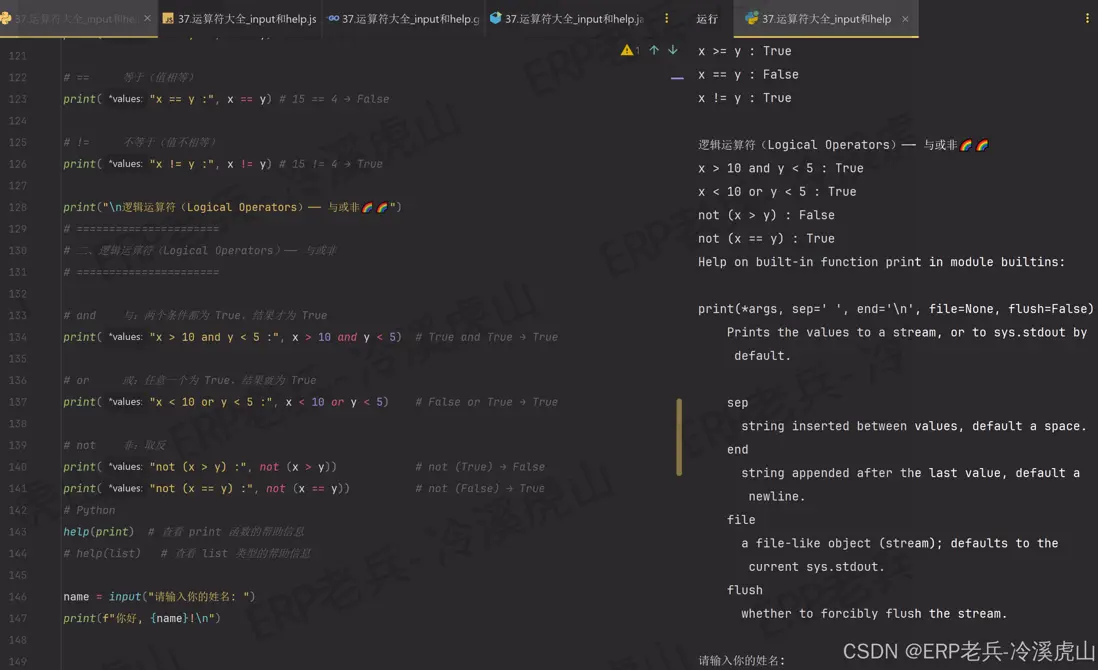Viewport: 1098px width, 670px height.
Task: Click the Java file icon on the tab
Action: 495,18
